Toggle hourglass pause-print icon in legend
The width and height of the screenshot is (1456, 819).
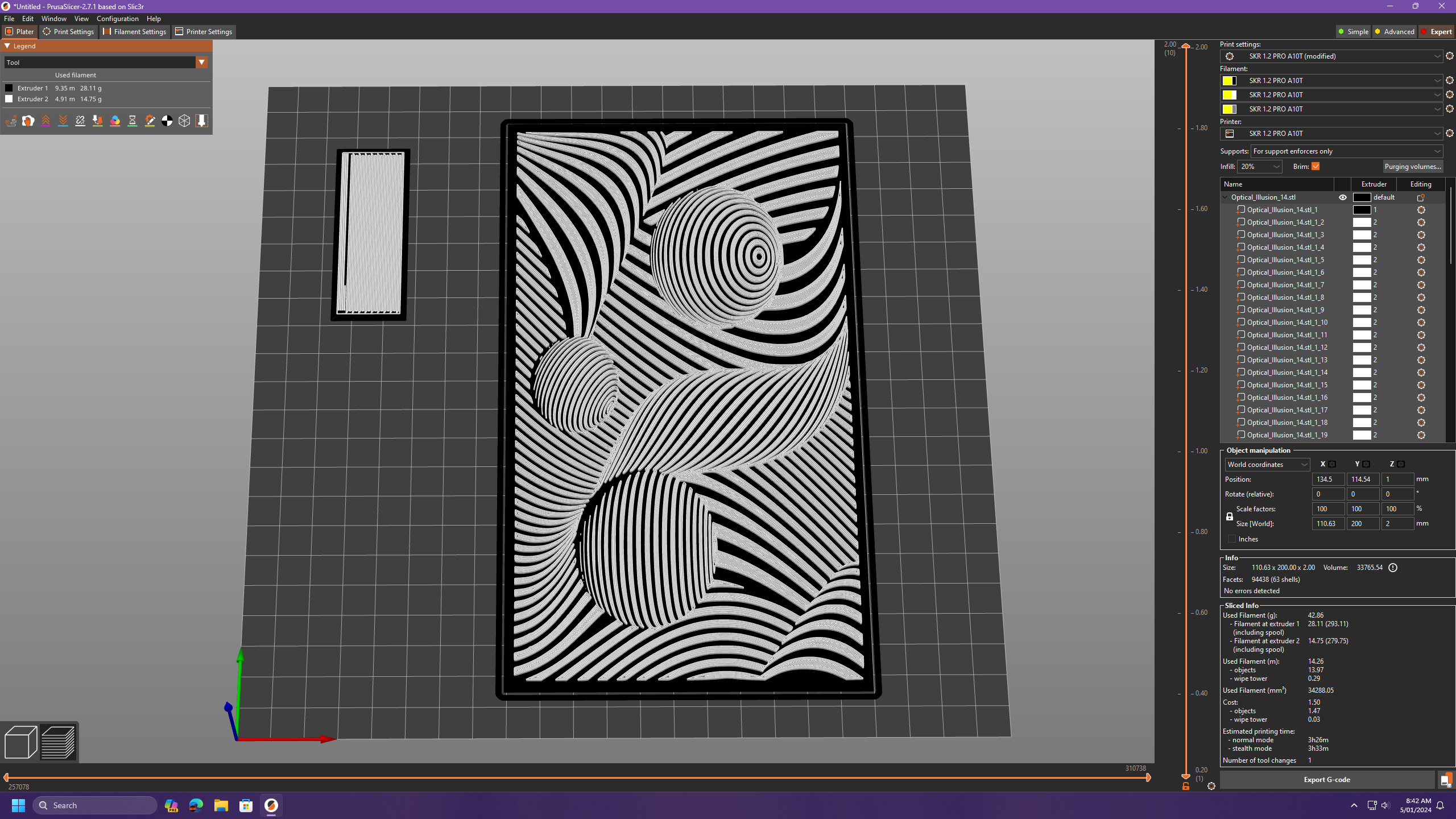tap(133, 121)
